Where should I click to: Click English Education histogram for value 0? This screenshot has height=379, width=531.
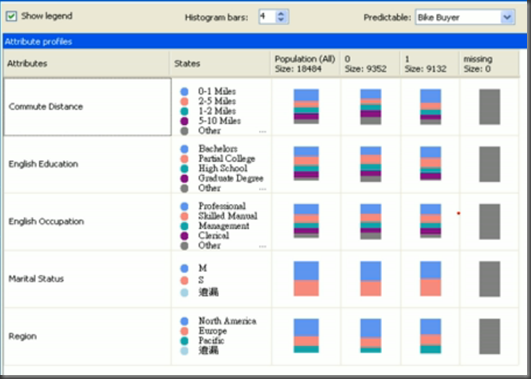(370, 164)
